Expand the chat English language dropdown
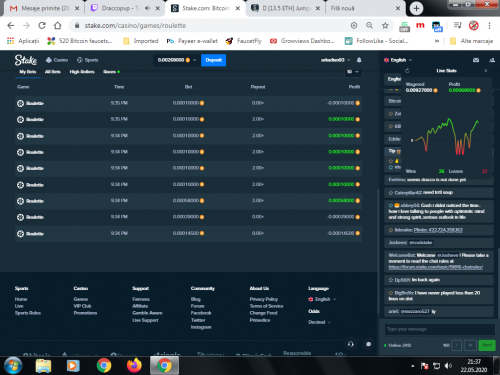500x375 pixels. point(398,60)
